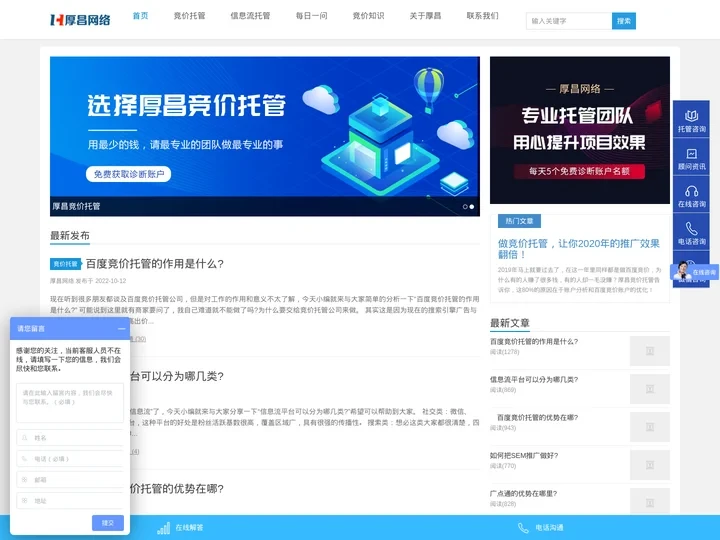Open the 电话咨询 phone sidebar icon
The height and width of the screenshot is (540, 720).
click(x=691, y=233)
